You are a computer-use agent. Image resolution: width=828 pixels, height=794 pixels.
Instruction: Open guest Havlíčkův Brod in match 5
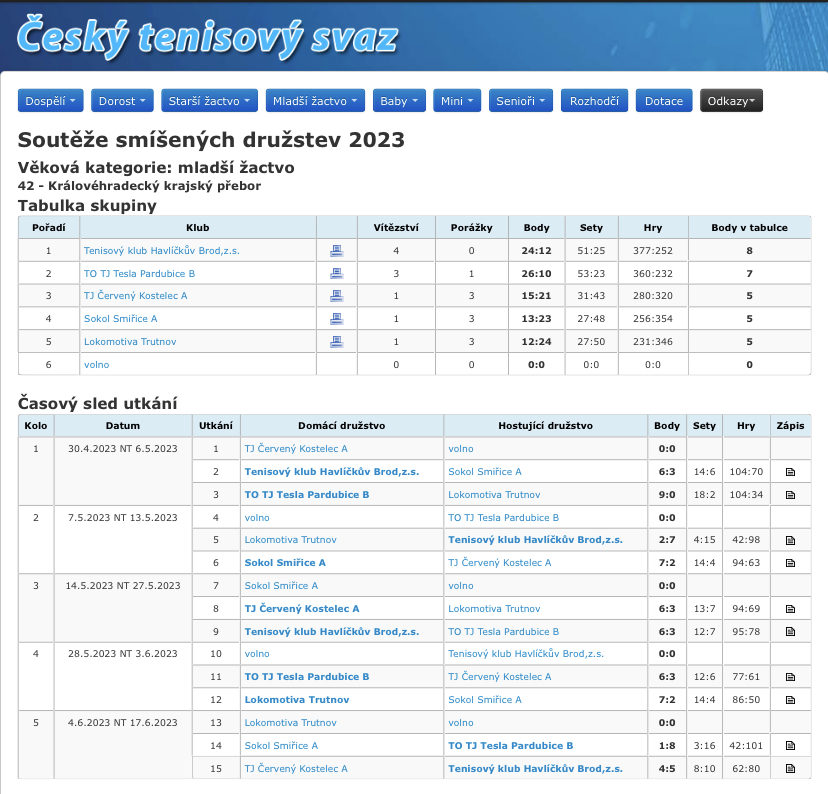coord(535,540)
